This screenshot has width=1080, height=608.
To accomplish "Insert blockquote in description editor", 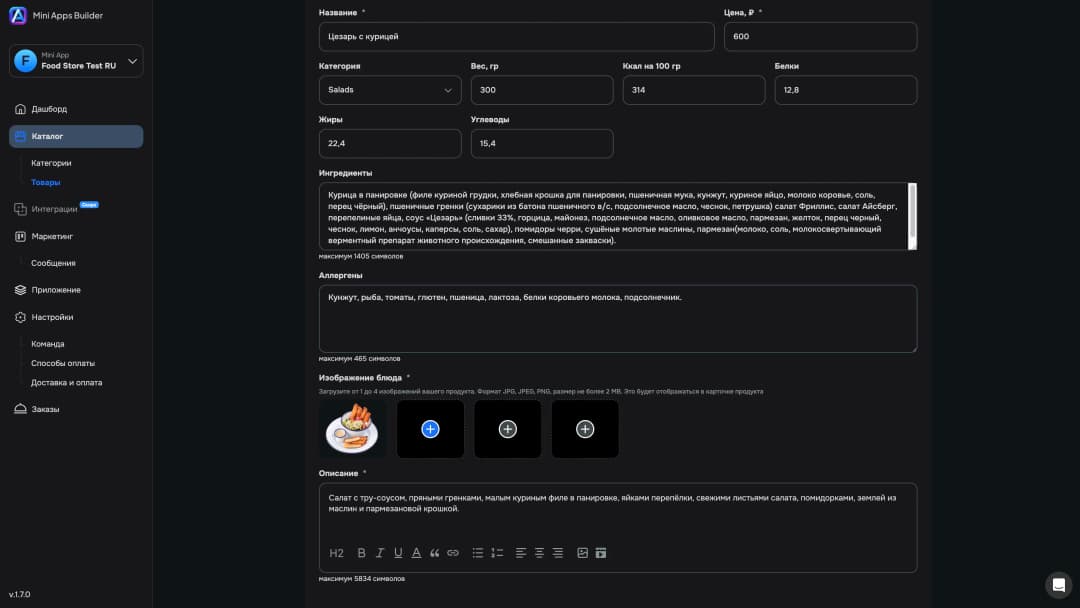I will (x=434, y=553).
